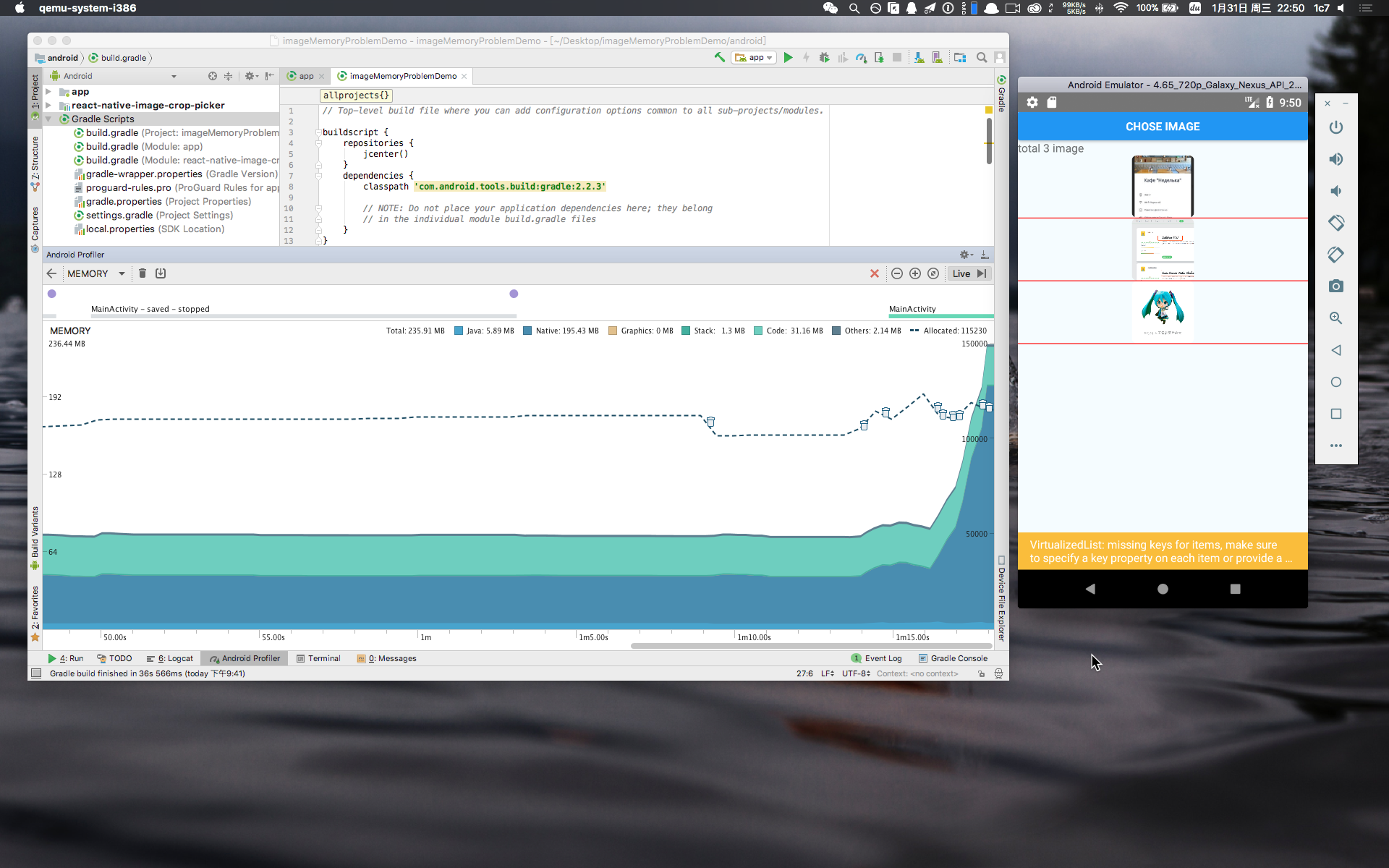Open the emulator extended controls more menu

pos(1336,446)
